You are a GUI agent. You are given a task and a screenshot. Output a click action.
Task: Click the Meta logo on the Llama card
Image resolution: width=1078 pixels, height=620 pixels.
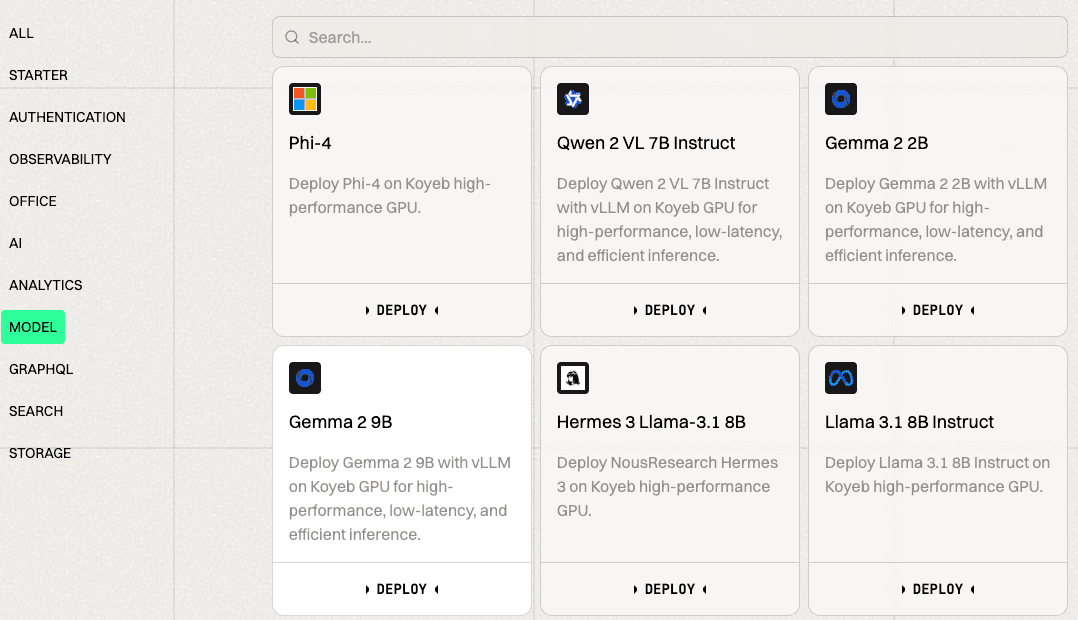pos(840,378)
